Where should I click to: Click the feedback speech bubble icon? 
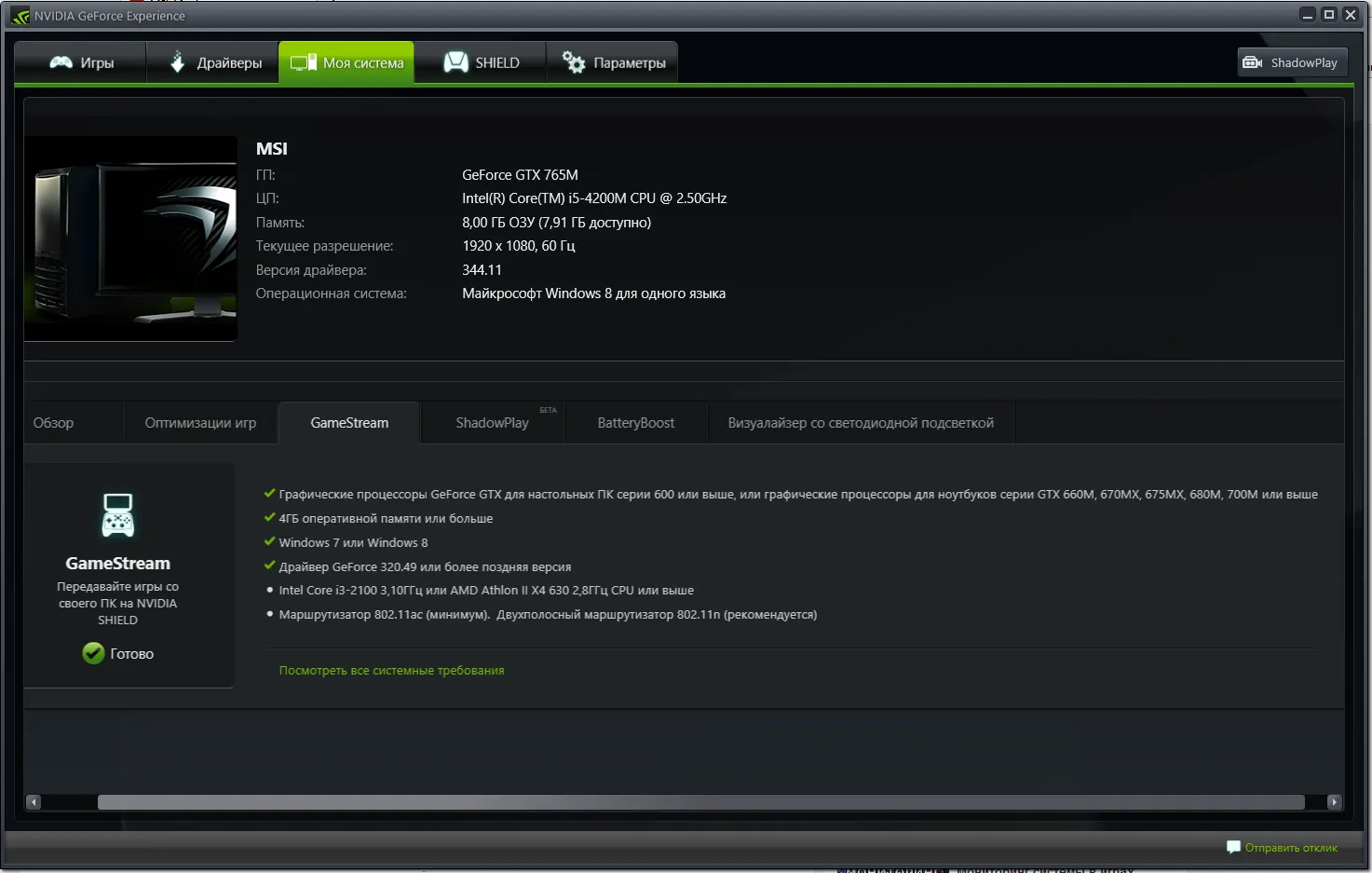click(x=1233, y=847)
